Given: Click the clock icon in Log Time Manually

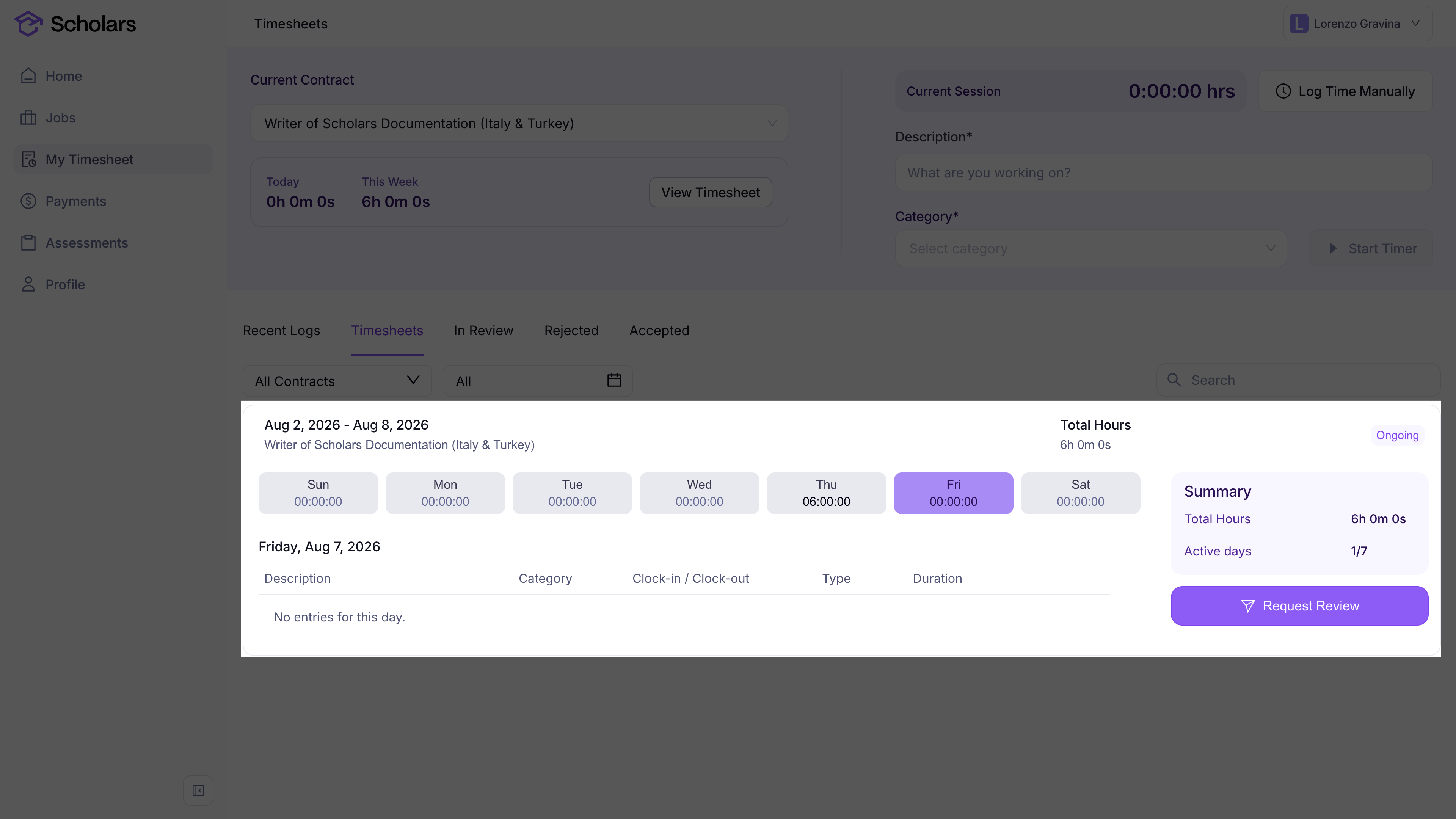Looking at the screenshot, I should [1283, 91].
